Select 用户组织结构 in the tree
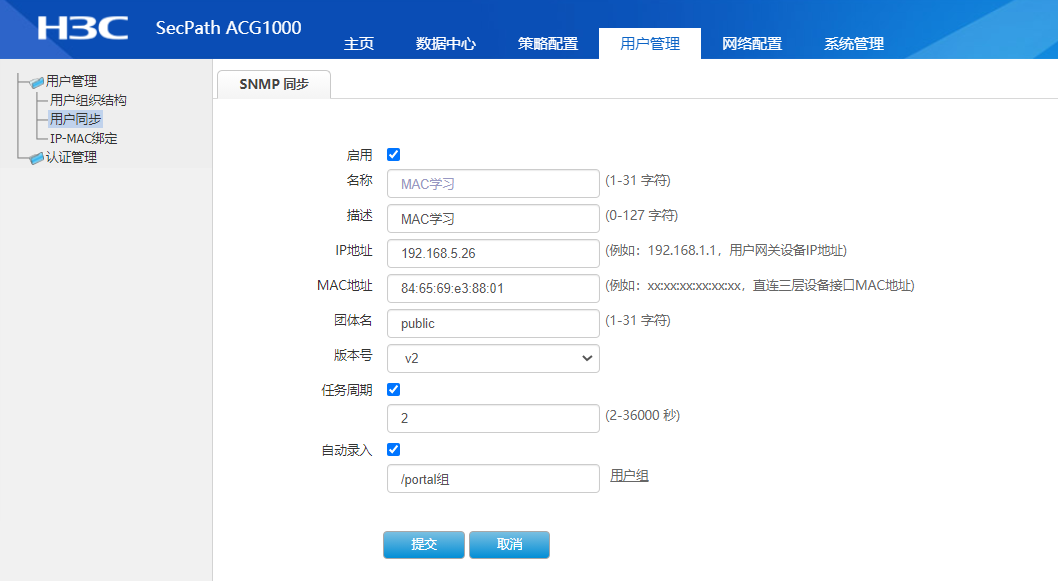This screenshot has height=581, width=1058. [x=88, y=100]
